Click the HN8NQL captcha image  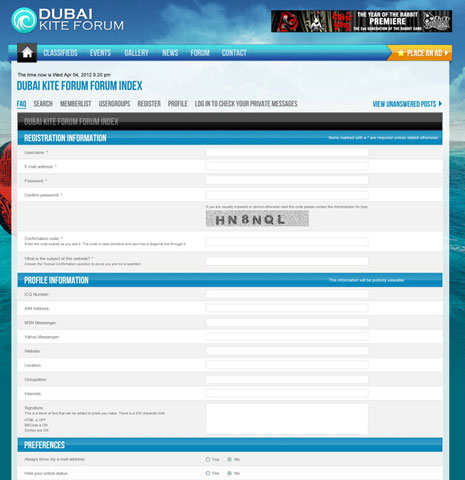click(x=257, y=219)
